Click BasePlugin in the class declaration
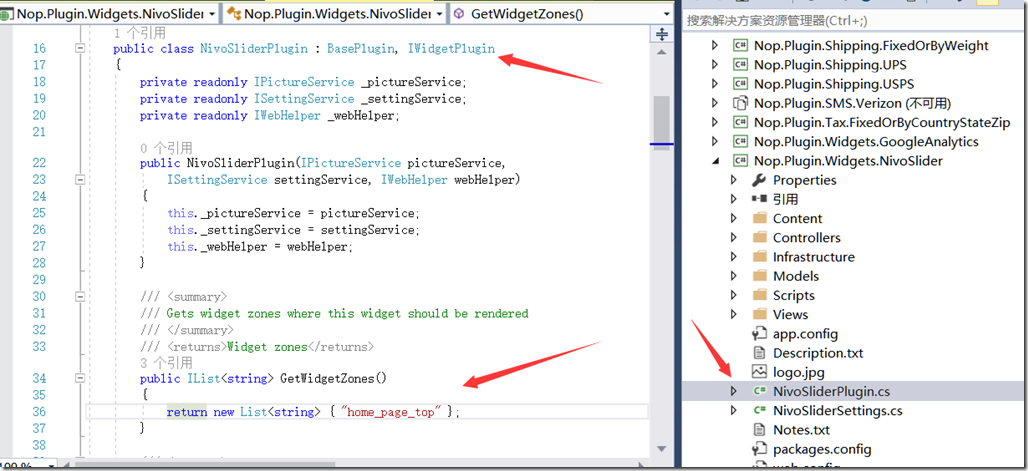 (x=361, y=49)
